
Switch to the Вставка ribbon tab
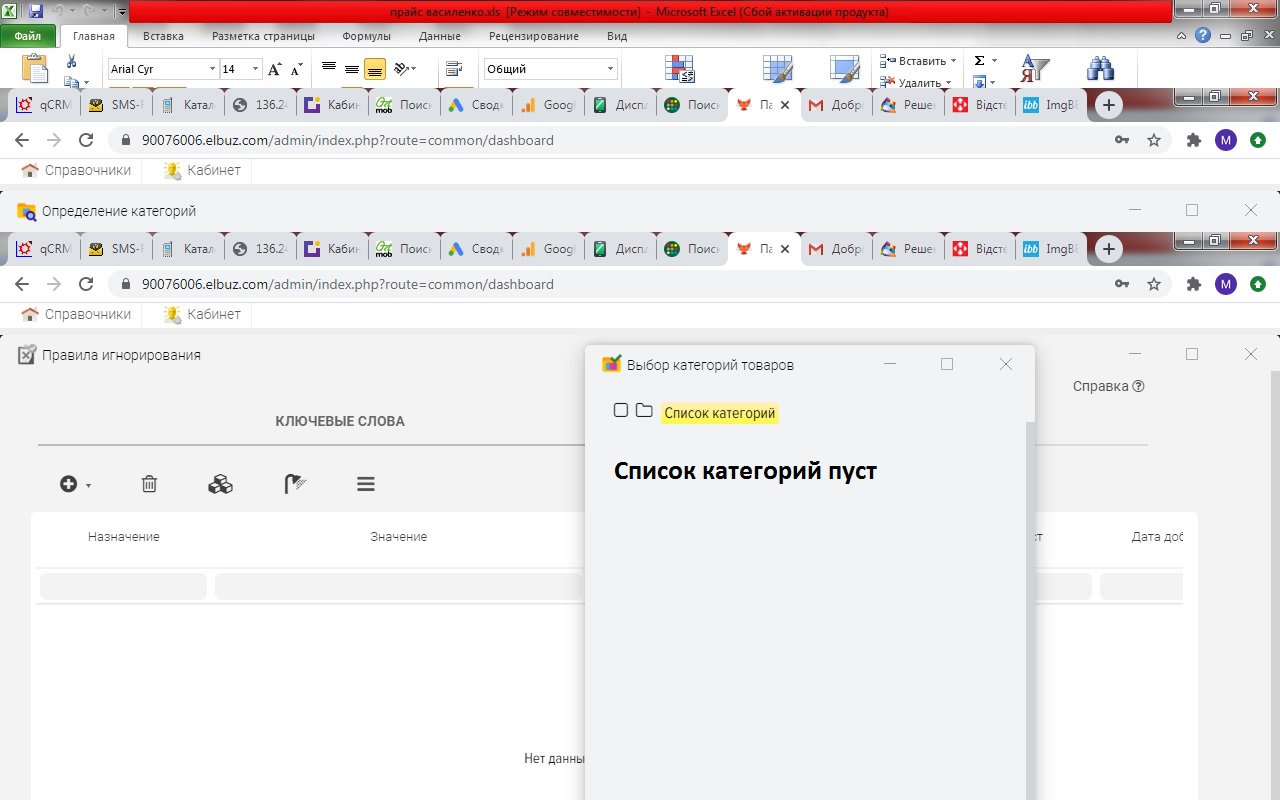point(163,36)
